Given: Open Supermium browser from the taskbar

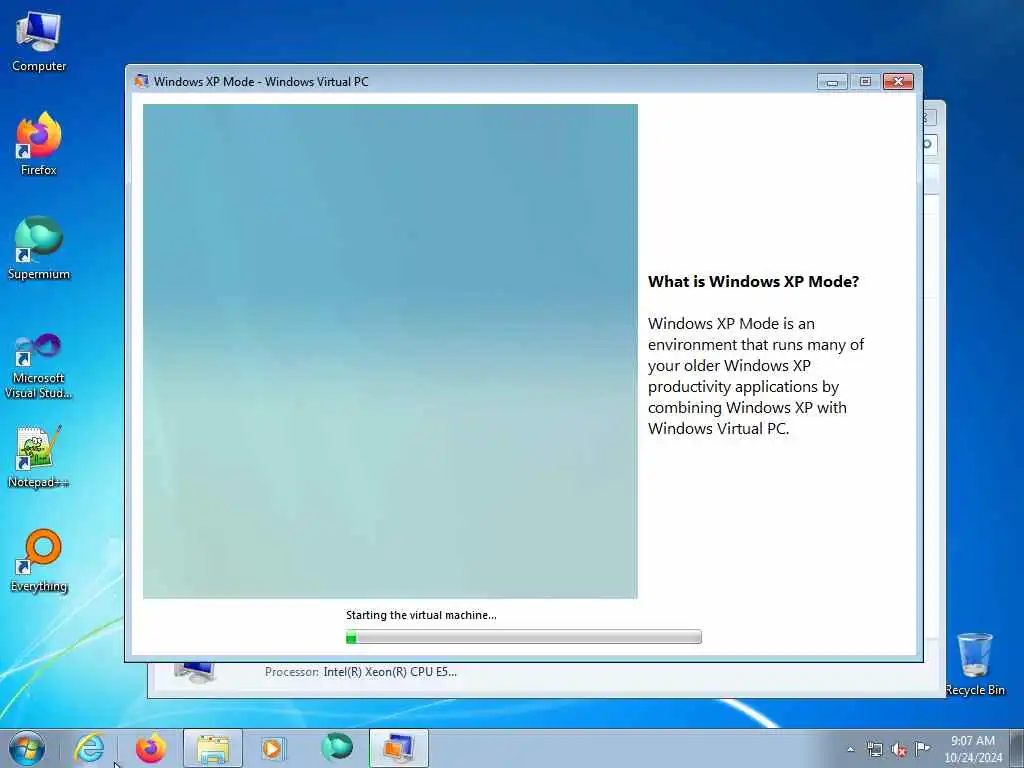Looking at the screenshot, I should point(337,748).
